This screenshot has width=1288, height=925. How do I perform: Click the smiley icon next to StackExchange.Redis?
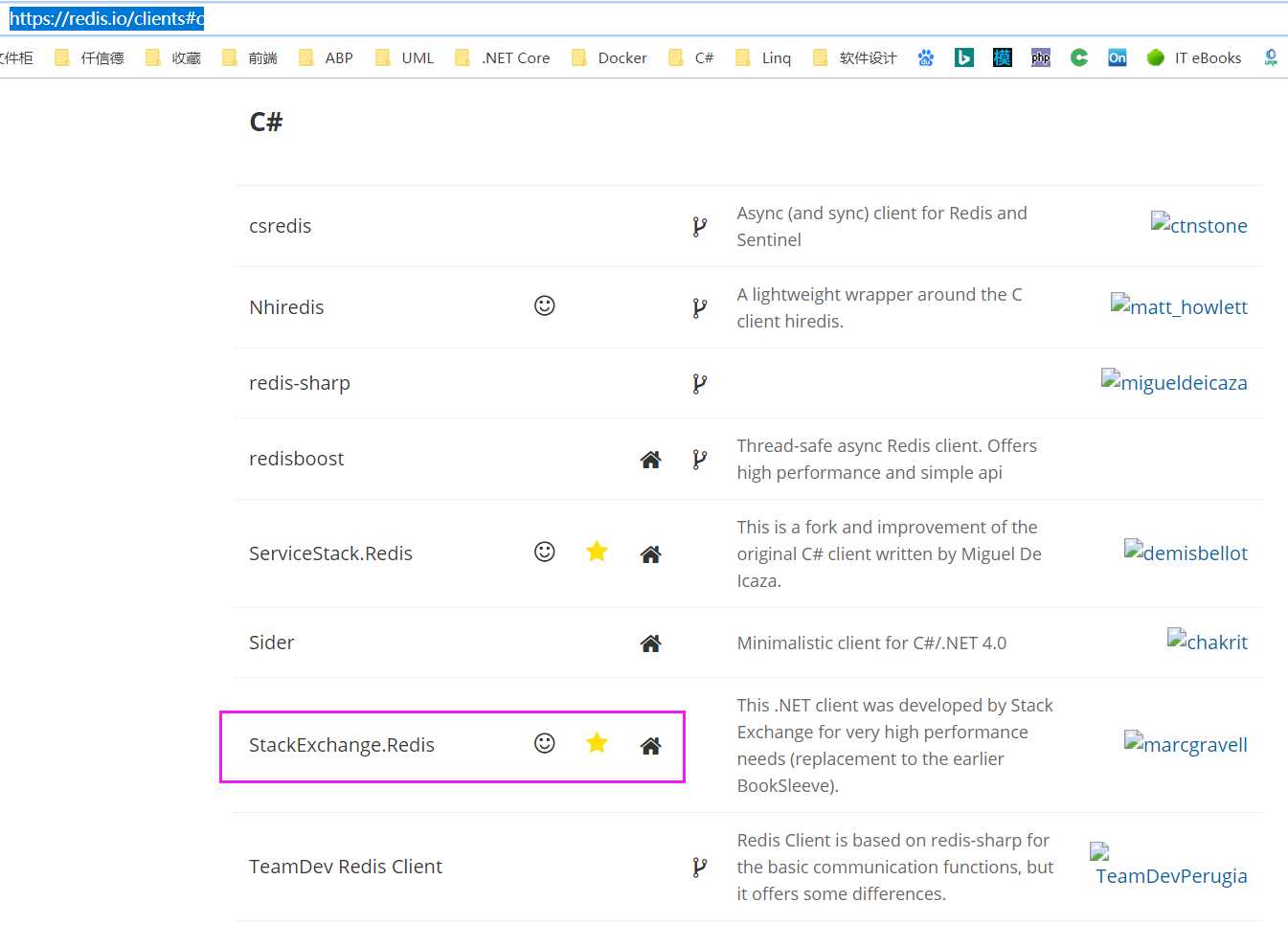coord(545,743)
